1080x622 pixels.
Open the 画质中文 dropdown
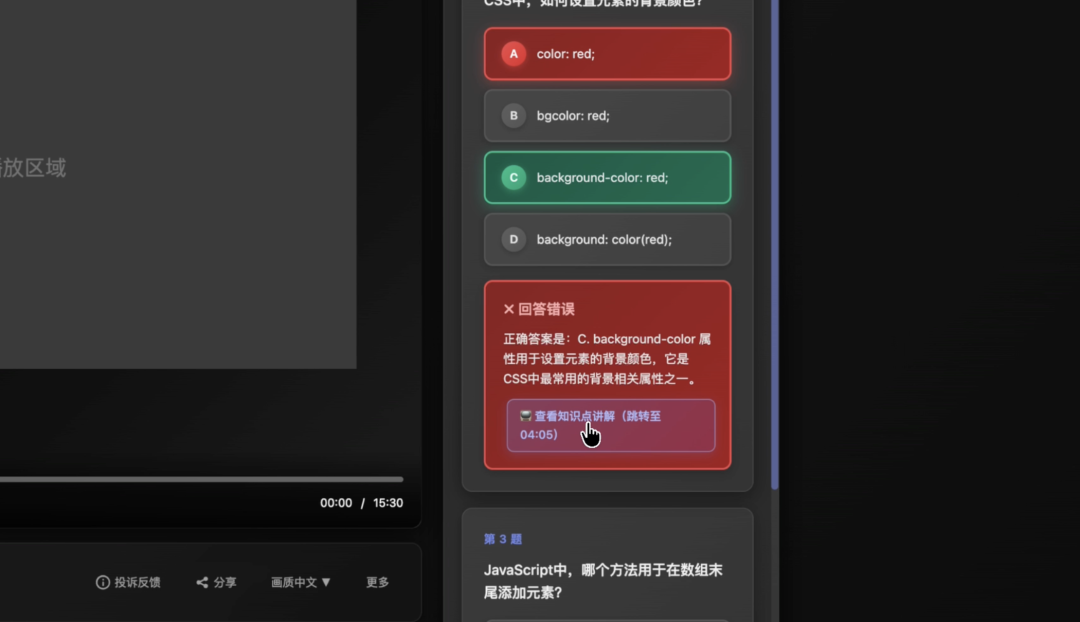pos(300,582)
